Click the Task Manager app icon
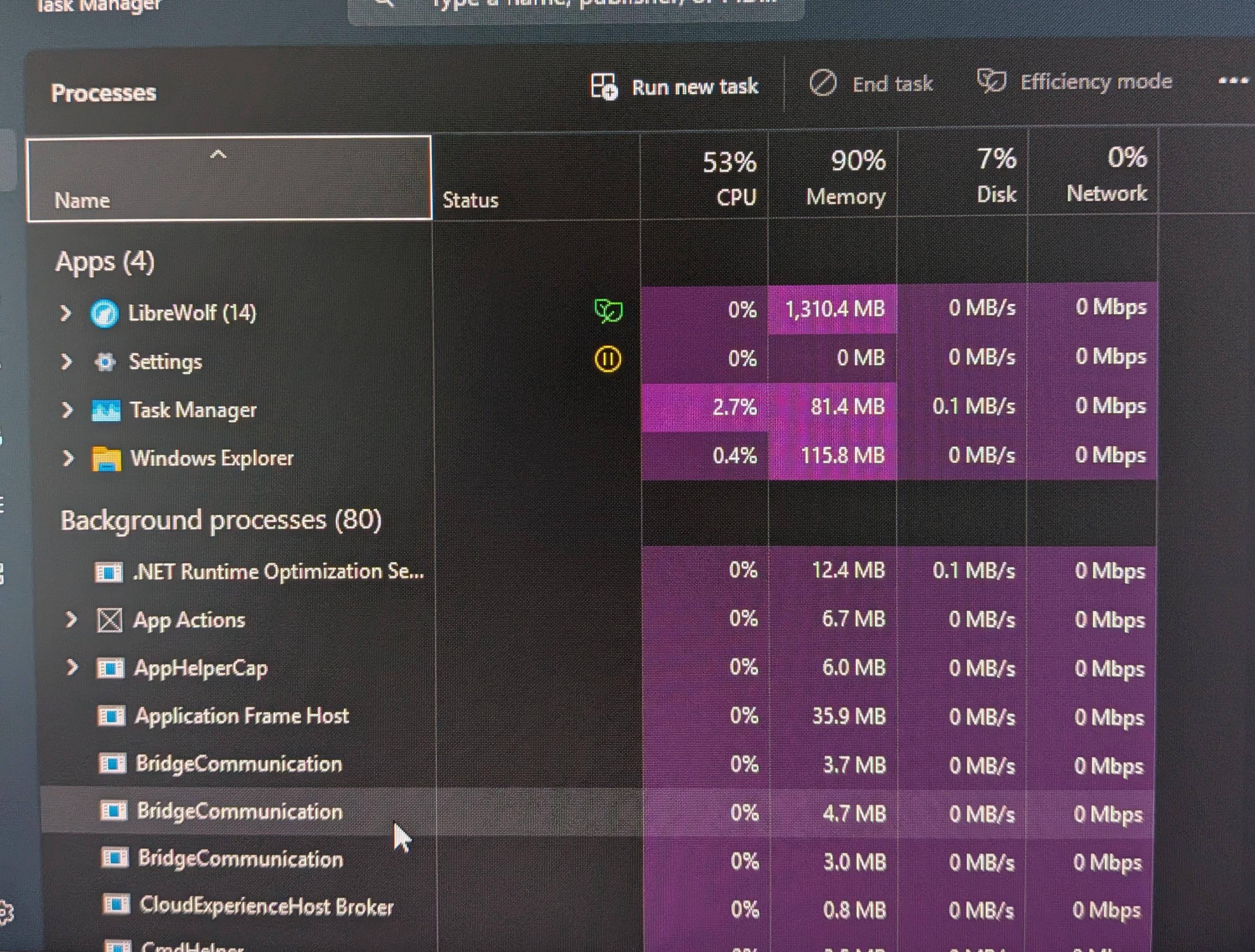 (x=106, y=410)
